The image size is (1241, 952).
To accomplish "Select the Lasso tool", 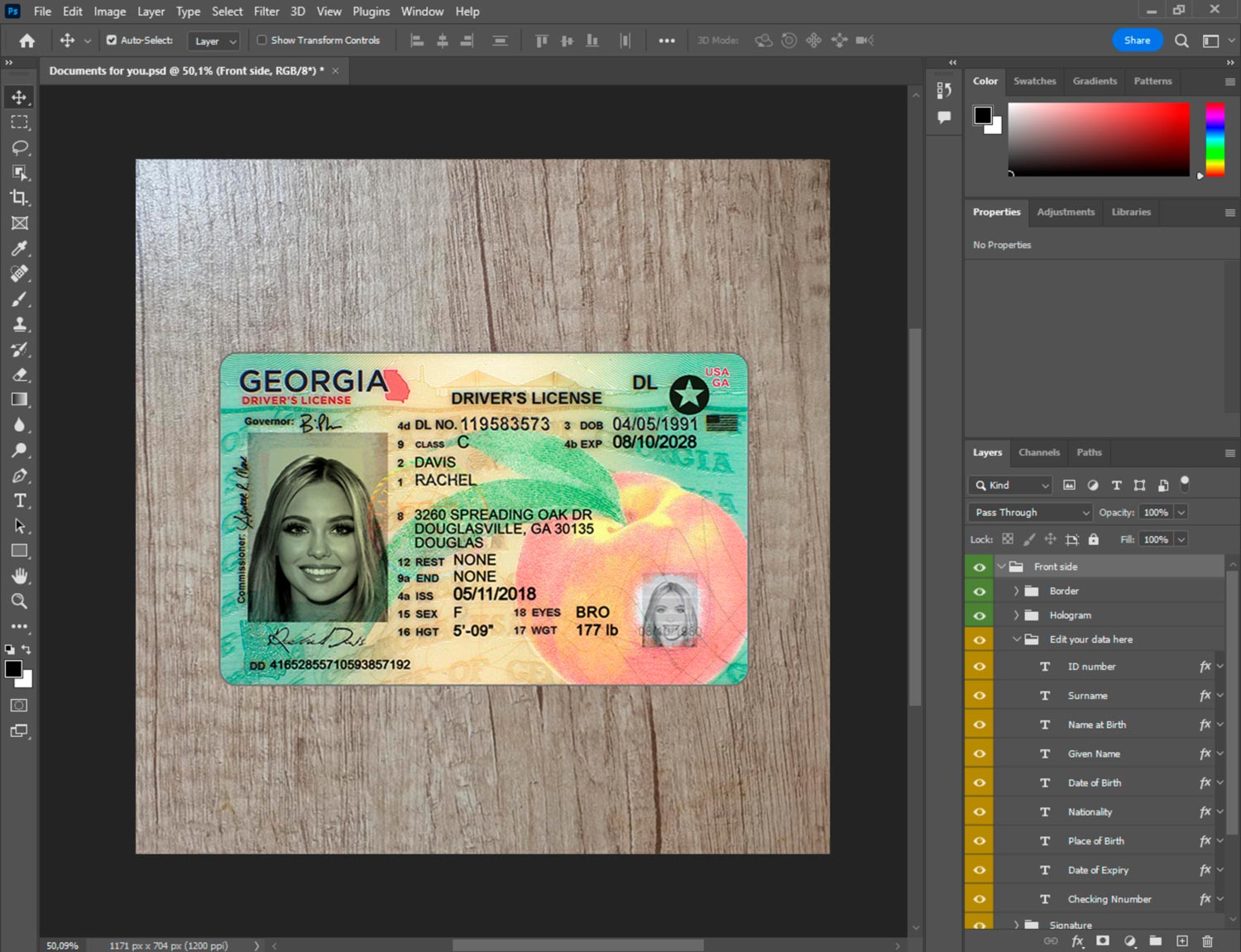I will pyautogui.click(x=20, y=147).
